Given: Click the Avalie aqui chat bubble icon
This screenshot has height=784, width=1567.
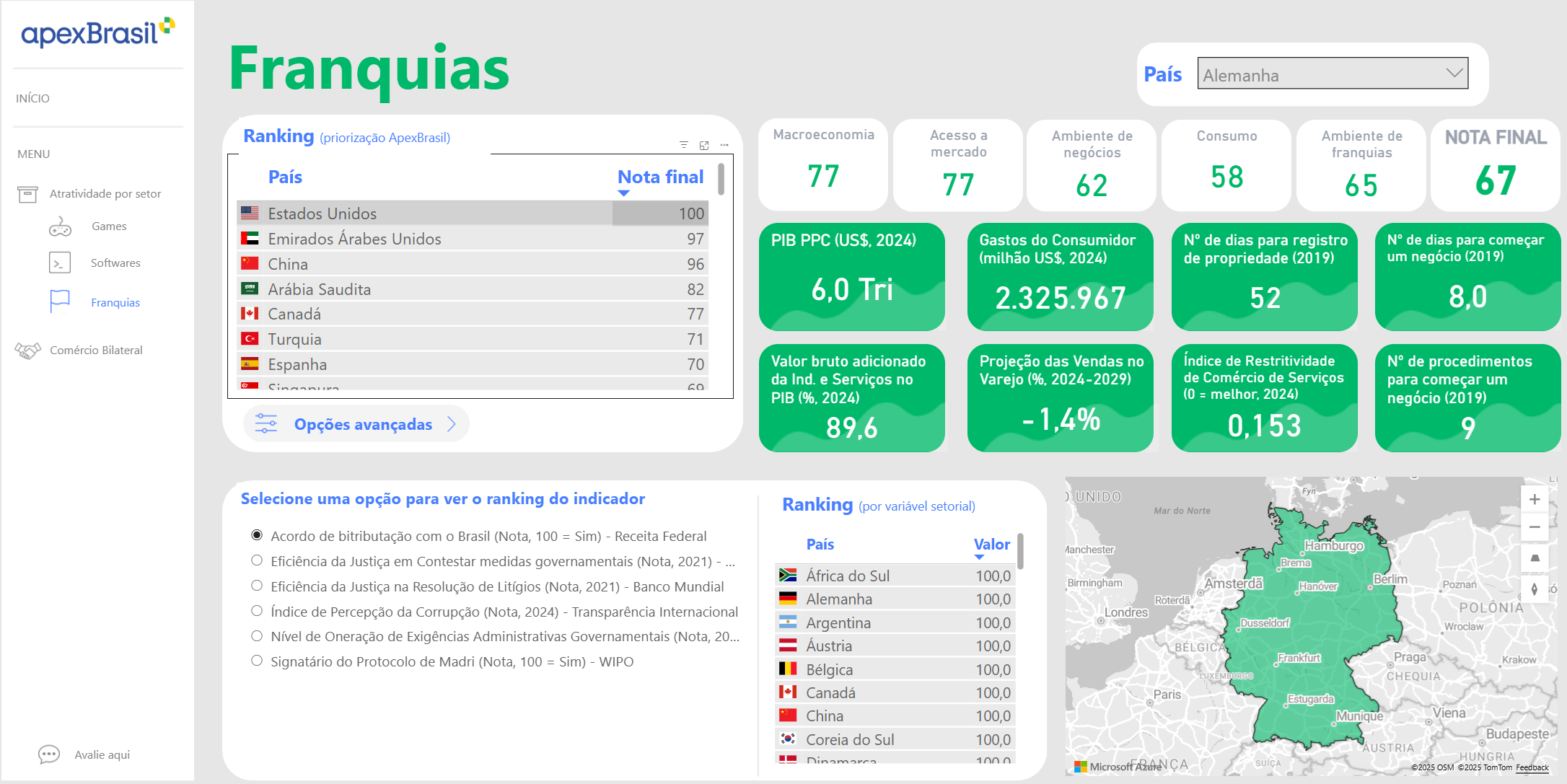Looking at the screenshot, I should click(x=49, y=754).
